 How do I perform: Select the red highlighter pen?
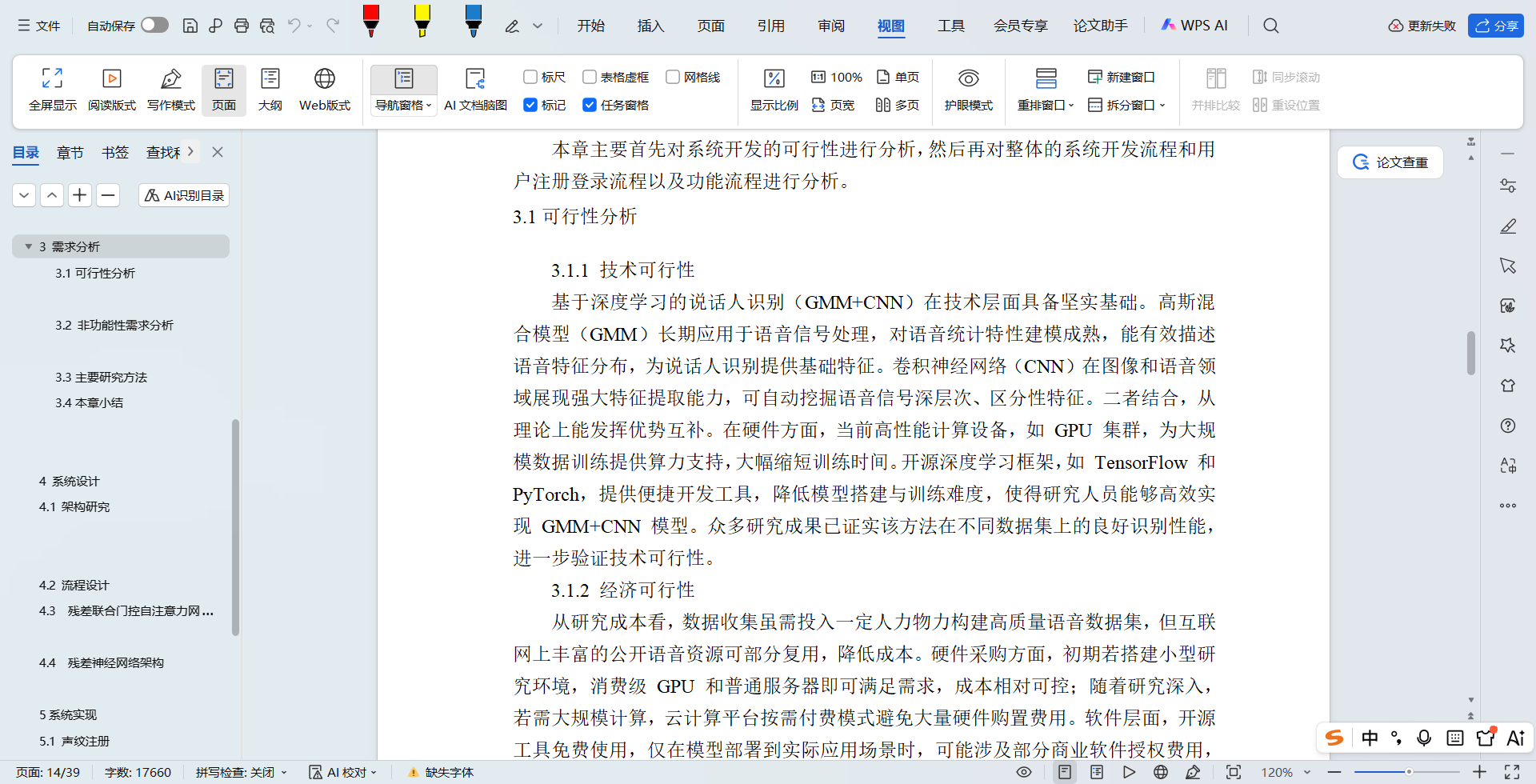coord(371,21)
